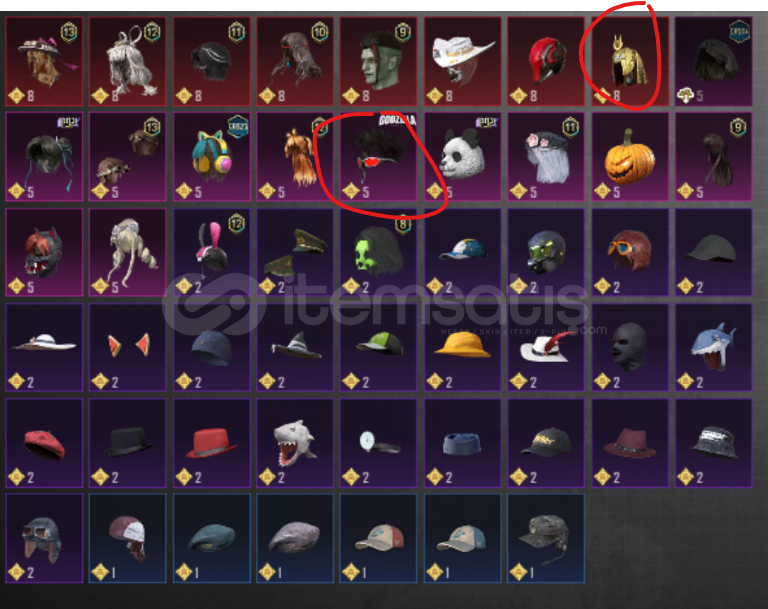Select the camouflage cap with headset
The height and width of the screenshot is (609, 768).
[x=546, y=538]
